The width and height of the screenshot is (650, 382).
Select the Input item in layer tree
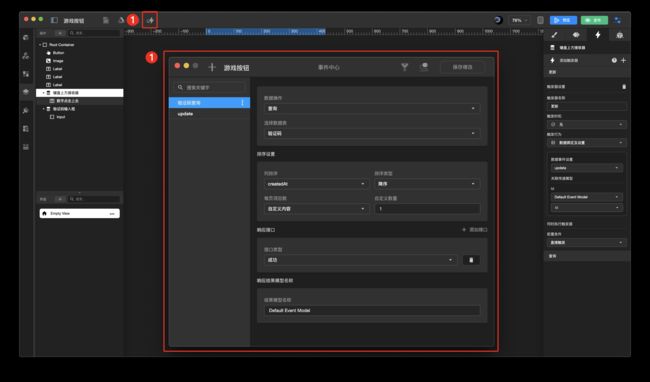click(x=61, y=117)
